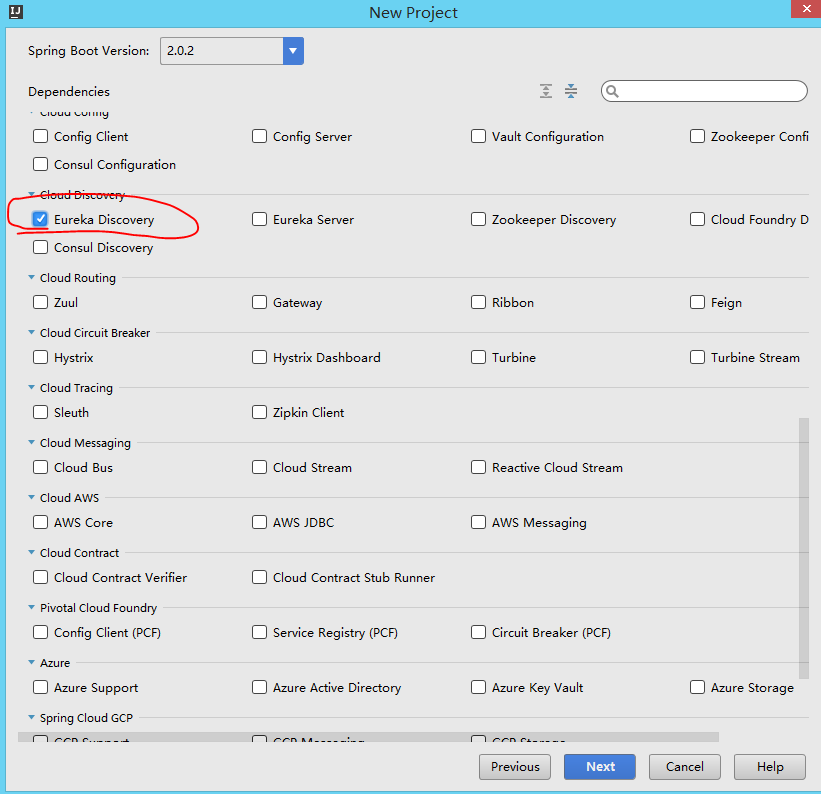821x794 pixels.
Task: Check AWS Core
Action: point(40,522)
